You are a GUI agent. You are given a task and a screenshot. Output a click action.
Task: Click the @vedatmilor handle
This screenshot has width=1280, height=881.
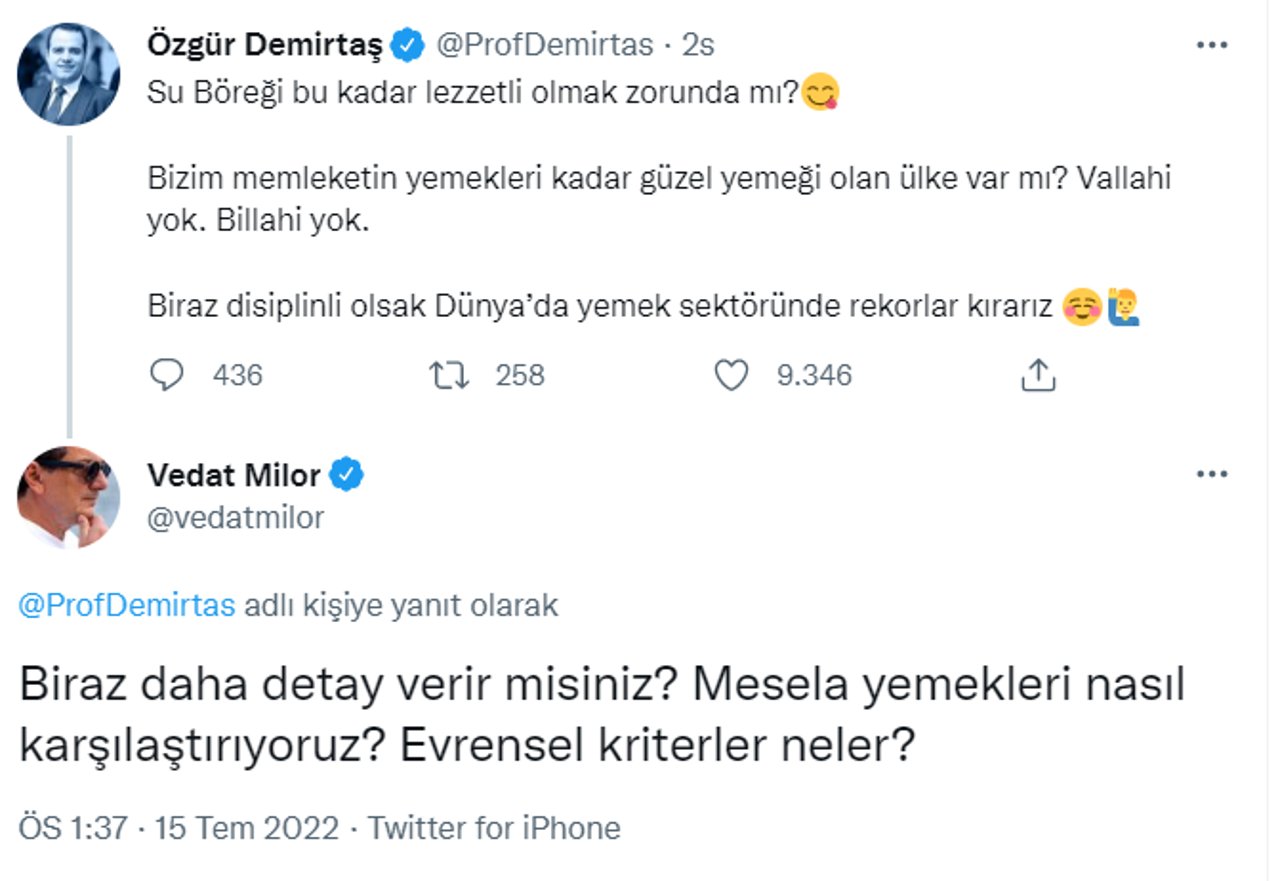[x=236, y=517]
